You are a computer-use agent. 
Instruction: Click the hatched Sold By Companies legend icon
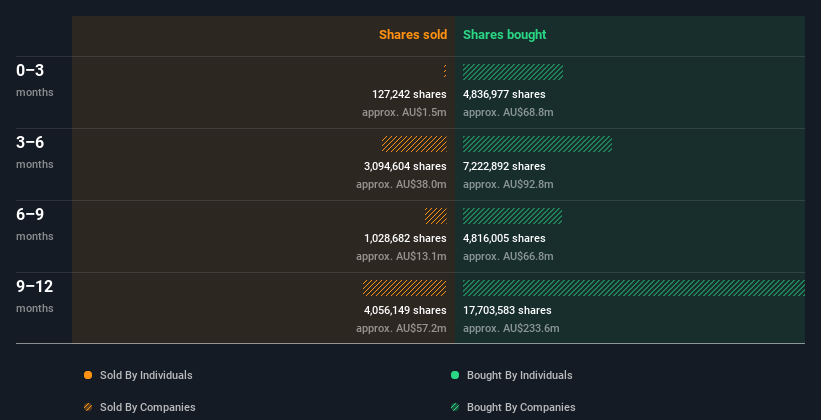88,407
